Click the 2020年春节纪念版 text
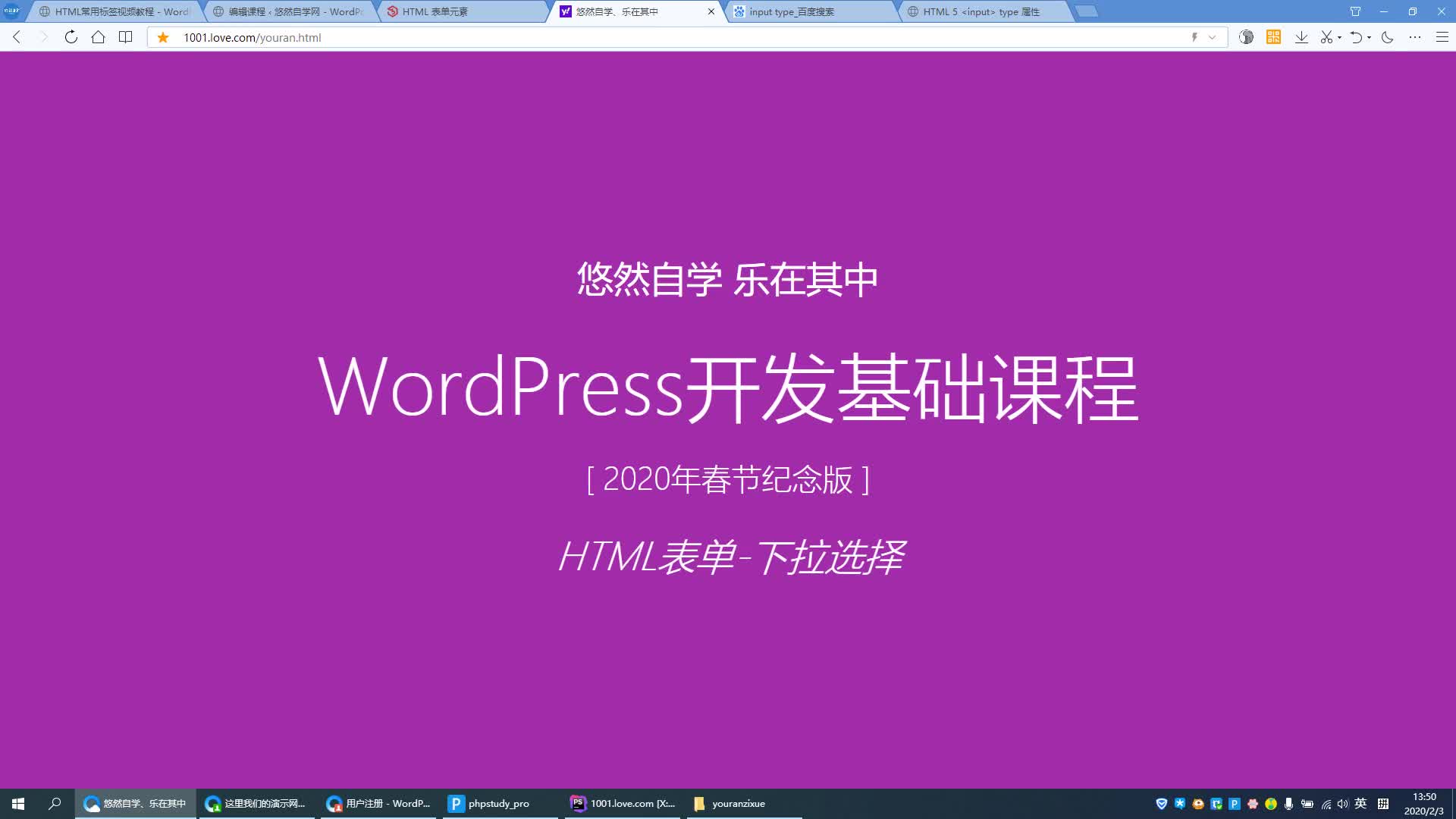Image resolution: width=1456 pixels, height=819 pixels. [x=728, y=479]
